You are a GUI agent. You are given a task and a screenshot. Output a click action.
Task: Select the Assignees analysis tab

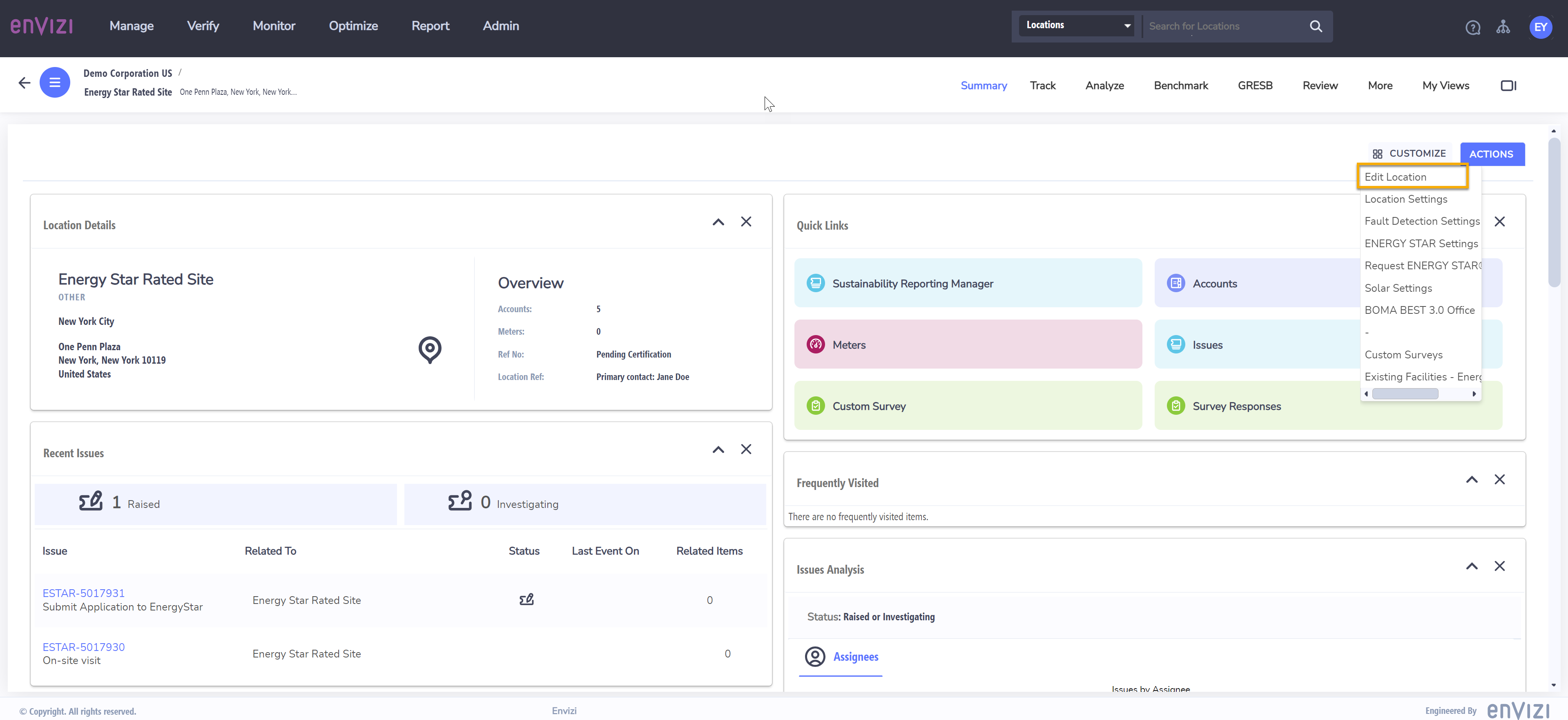(841, 657)
